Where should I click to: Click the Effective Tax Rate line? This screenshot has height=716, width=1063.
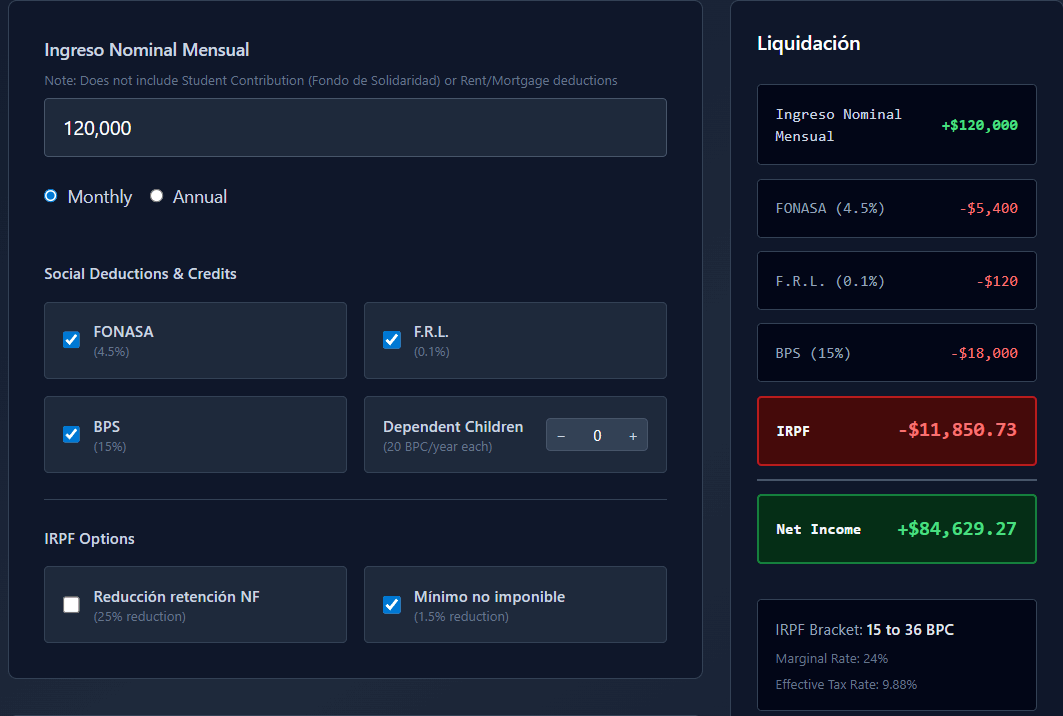pos(846,685)
